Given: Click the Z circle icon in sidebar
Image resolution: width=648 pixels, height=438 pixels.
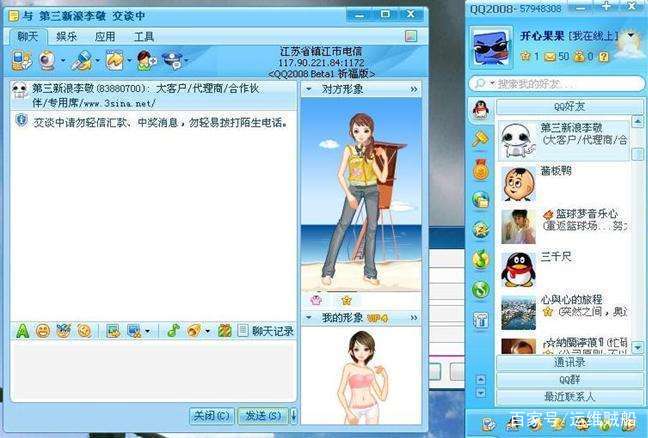Looking at the screenshot, I should 481,229.
